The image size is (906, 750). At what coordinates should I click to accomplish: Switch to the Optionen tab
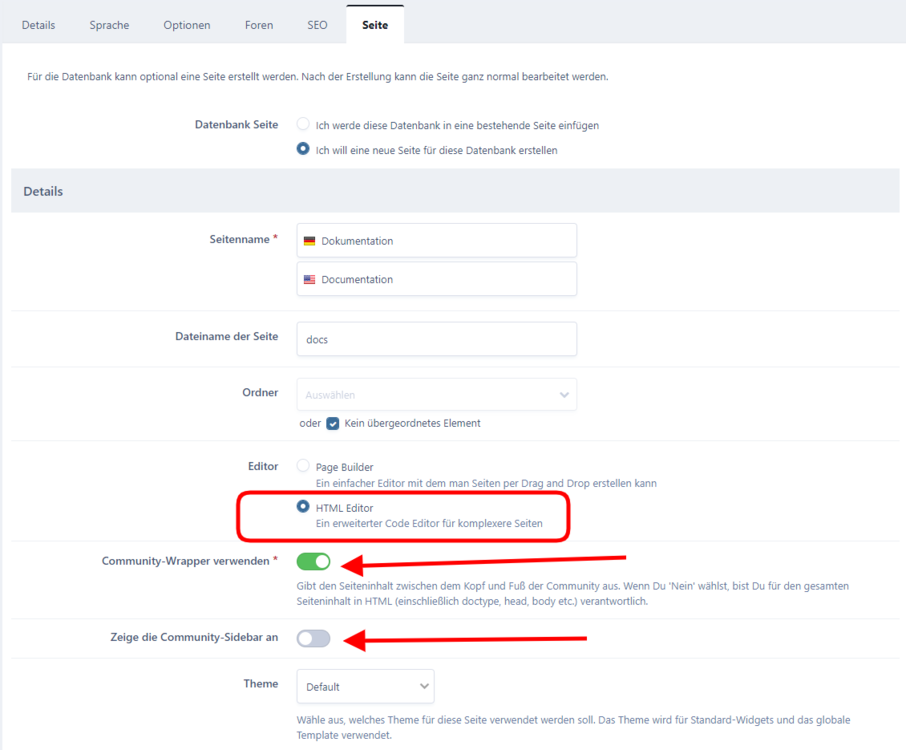pos(186,24)
